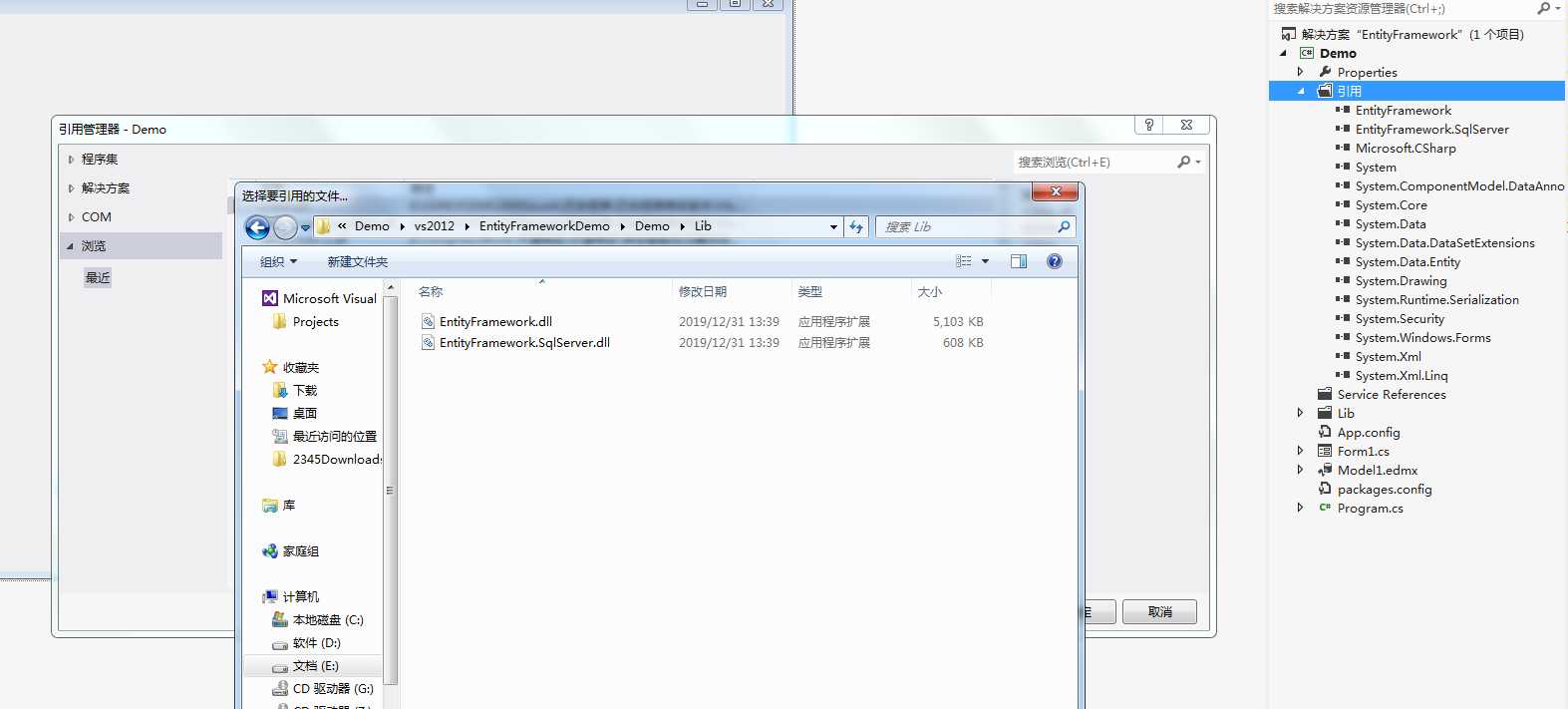Collapse the 浏览 category in Reference Manager

point(70,246)
